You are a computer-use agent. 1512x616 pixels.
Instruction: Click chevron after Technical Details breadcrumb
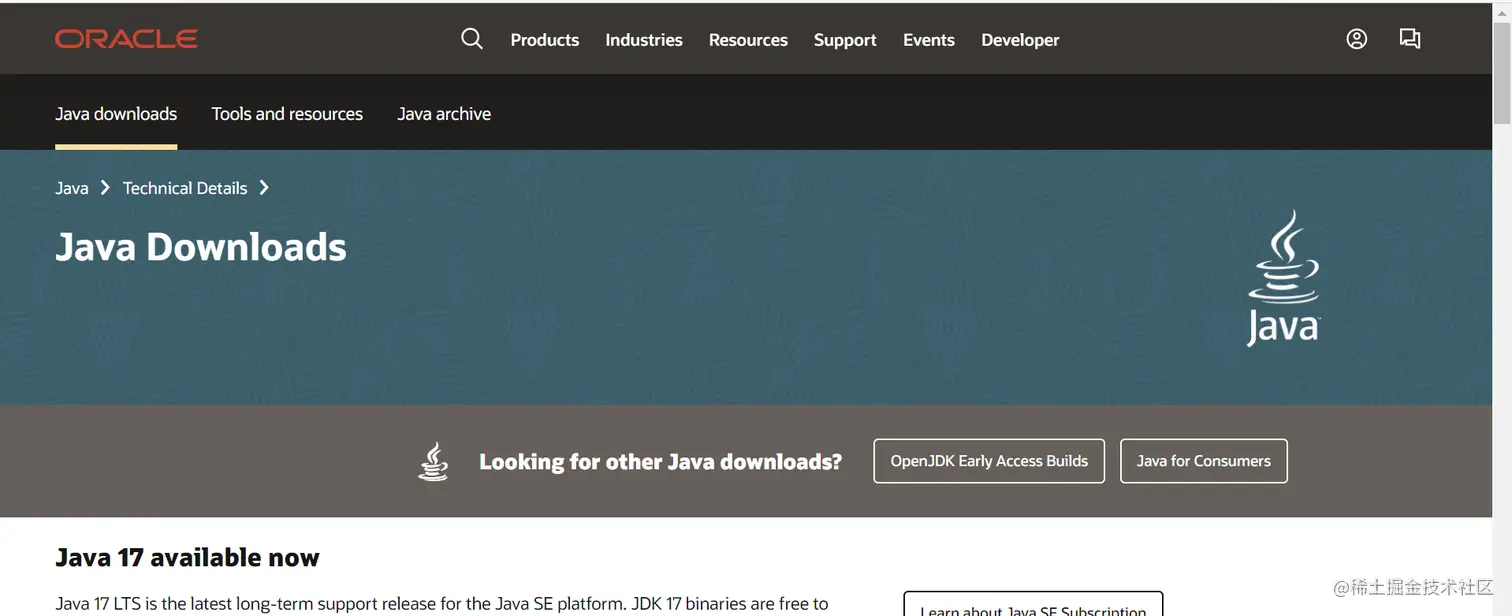tap(264, 188)
